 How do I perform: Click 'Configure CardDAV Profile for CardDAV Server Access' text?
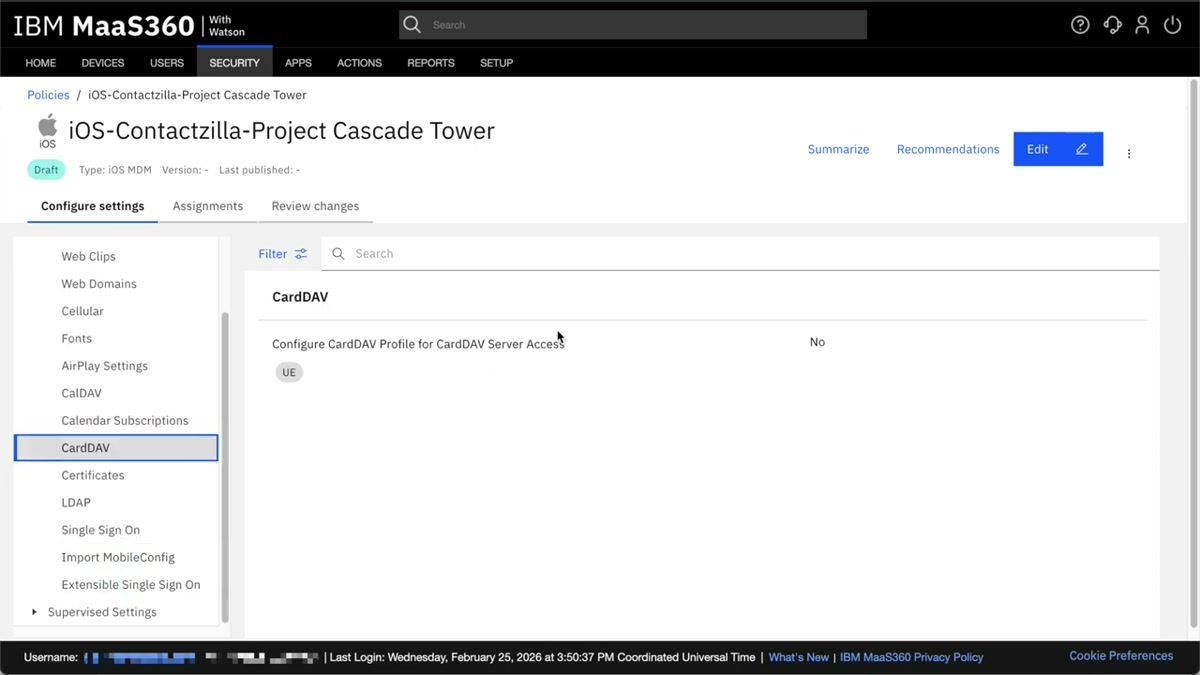click(x=418, y=344)
